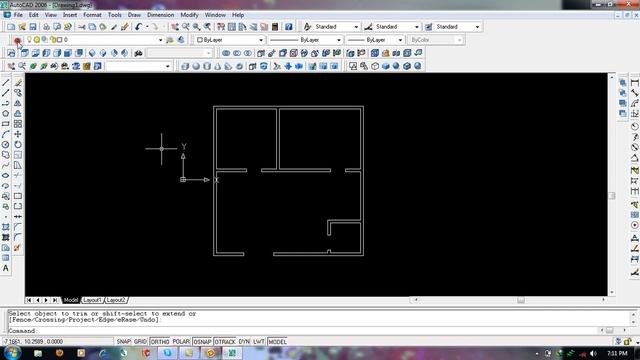Toggle ORTHO mode in status bar
Image resolution: width=640 pixels, height=360 pixels.
(x=160, y=342)
